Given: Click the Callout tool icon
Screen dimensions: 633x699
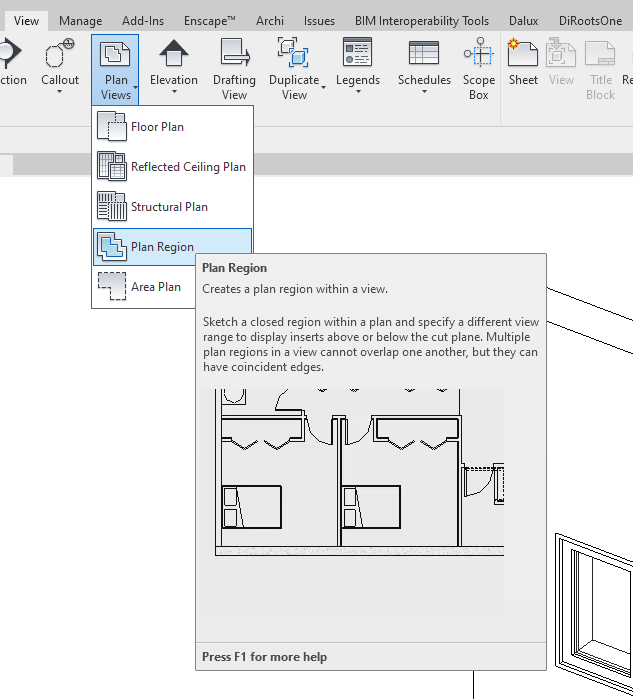Looking at the screenshot, I should (x=59, y=53).
